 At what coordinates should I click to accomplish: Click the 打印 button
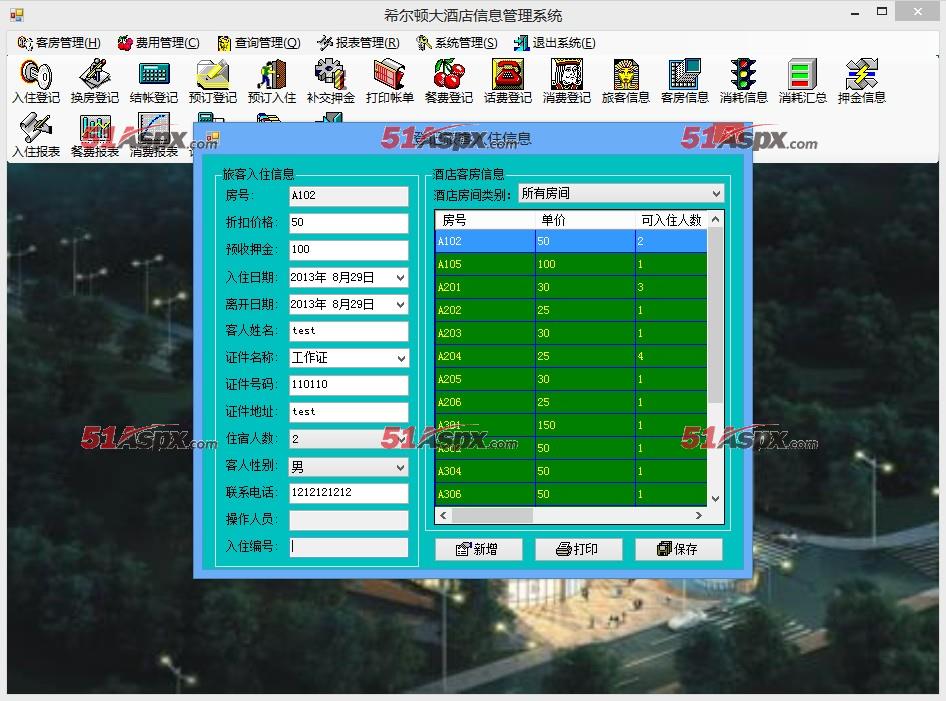coord(579,549)
